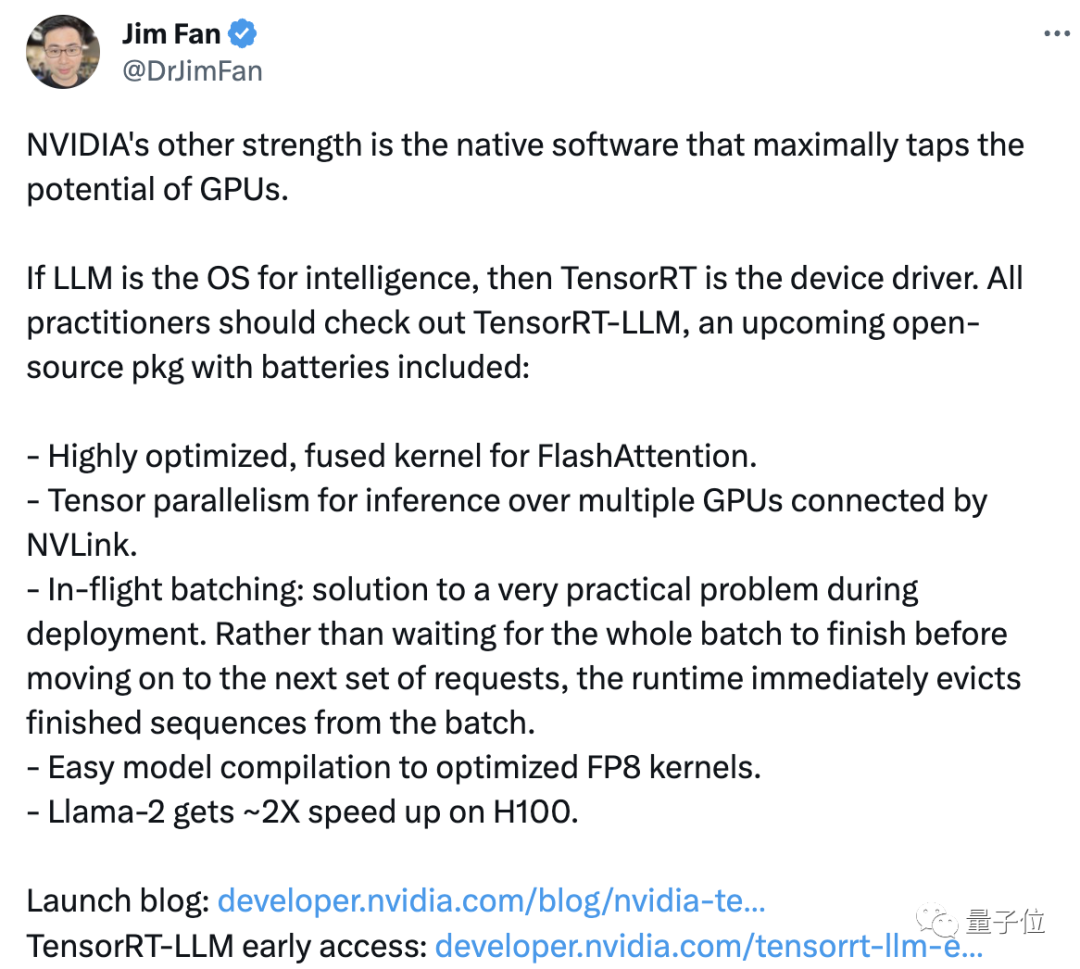Click the In-flight batching bullet line
1080x969 pixels.
click(x=472, y=589)
